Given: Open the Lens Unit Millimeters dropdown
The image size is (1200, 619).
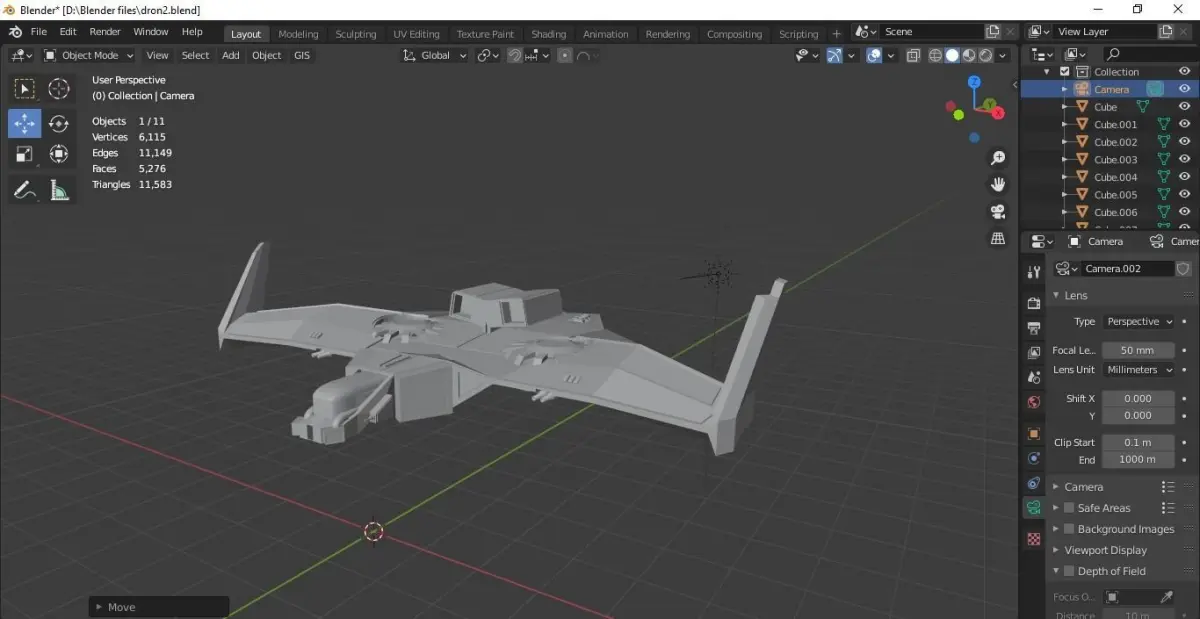Looking at the screenshot, I should pyautogui.click(x=1139, y=370).
